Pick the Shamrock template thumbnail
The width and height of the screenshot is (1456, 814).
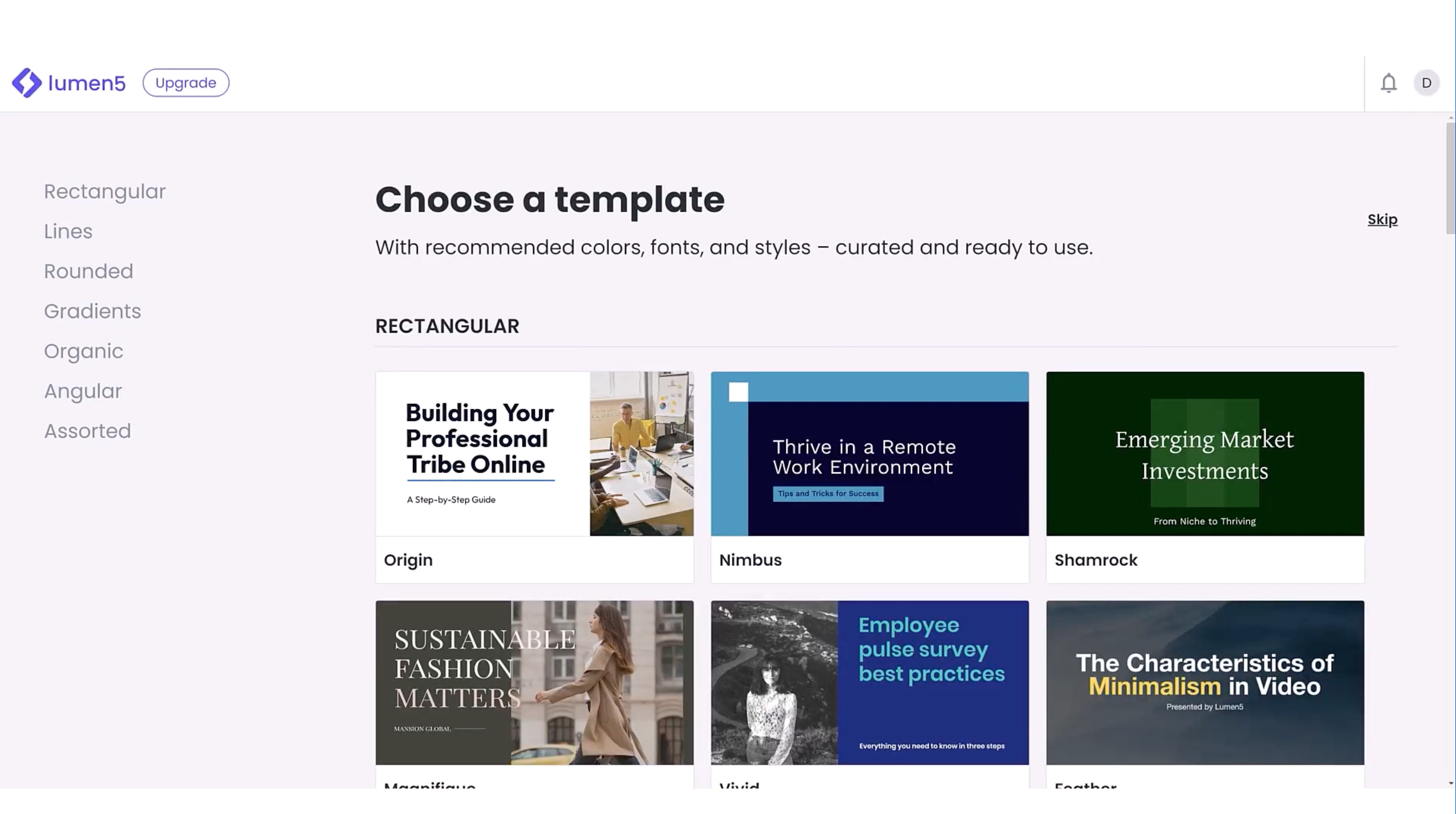click(1204, 454)
